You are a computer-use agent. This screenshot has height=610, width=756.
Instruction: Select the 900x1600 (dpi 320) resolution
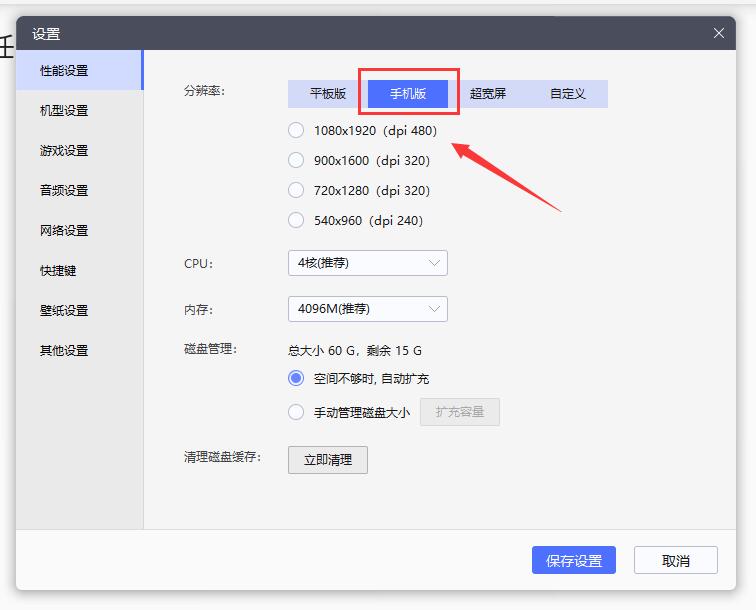tap(296, 160)
